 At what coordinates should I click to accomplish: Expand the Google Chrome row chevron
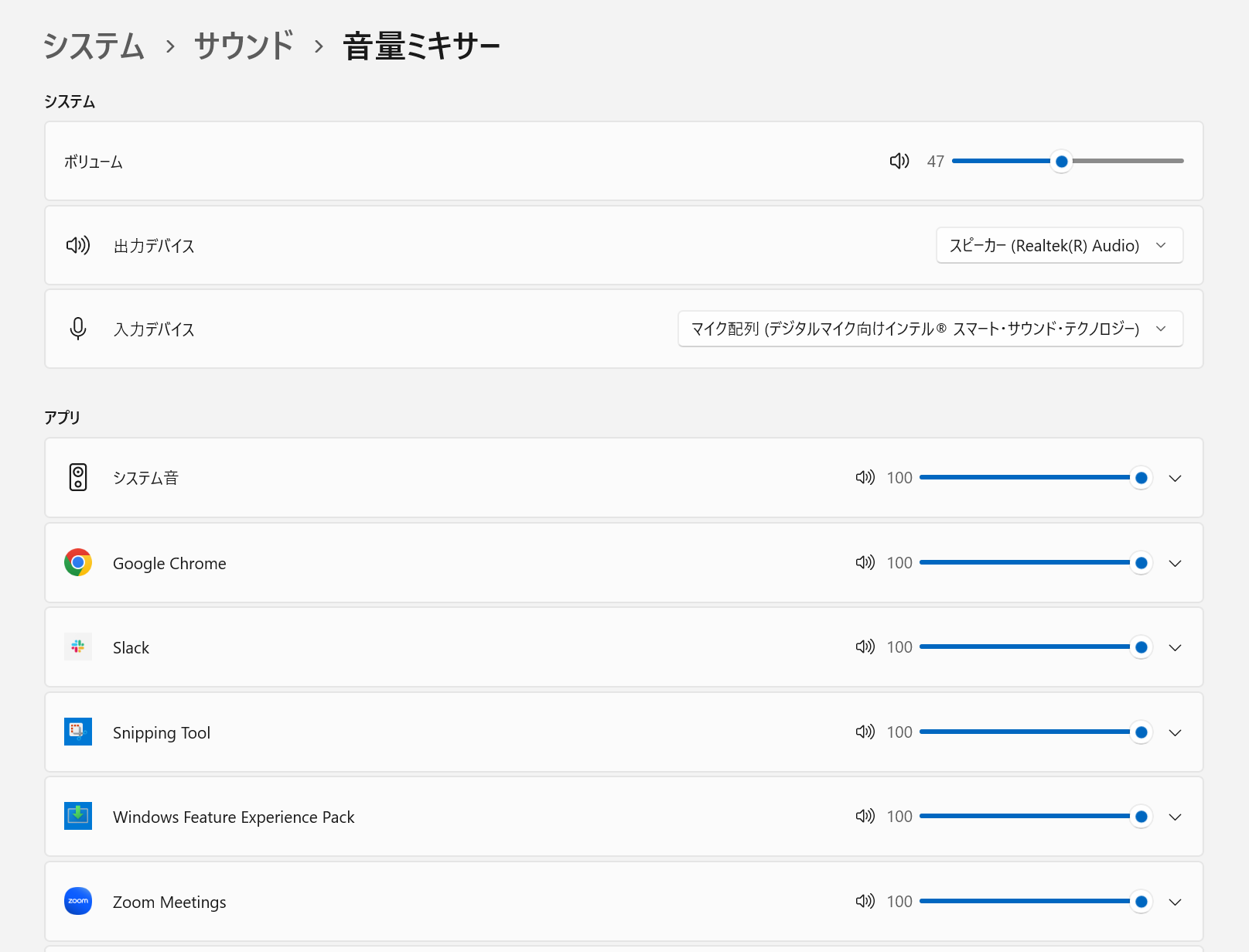1175,563
